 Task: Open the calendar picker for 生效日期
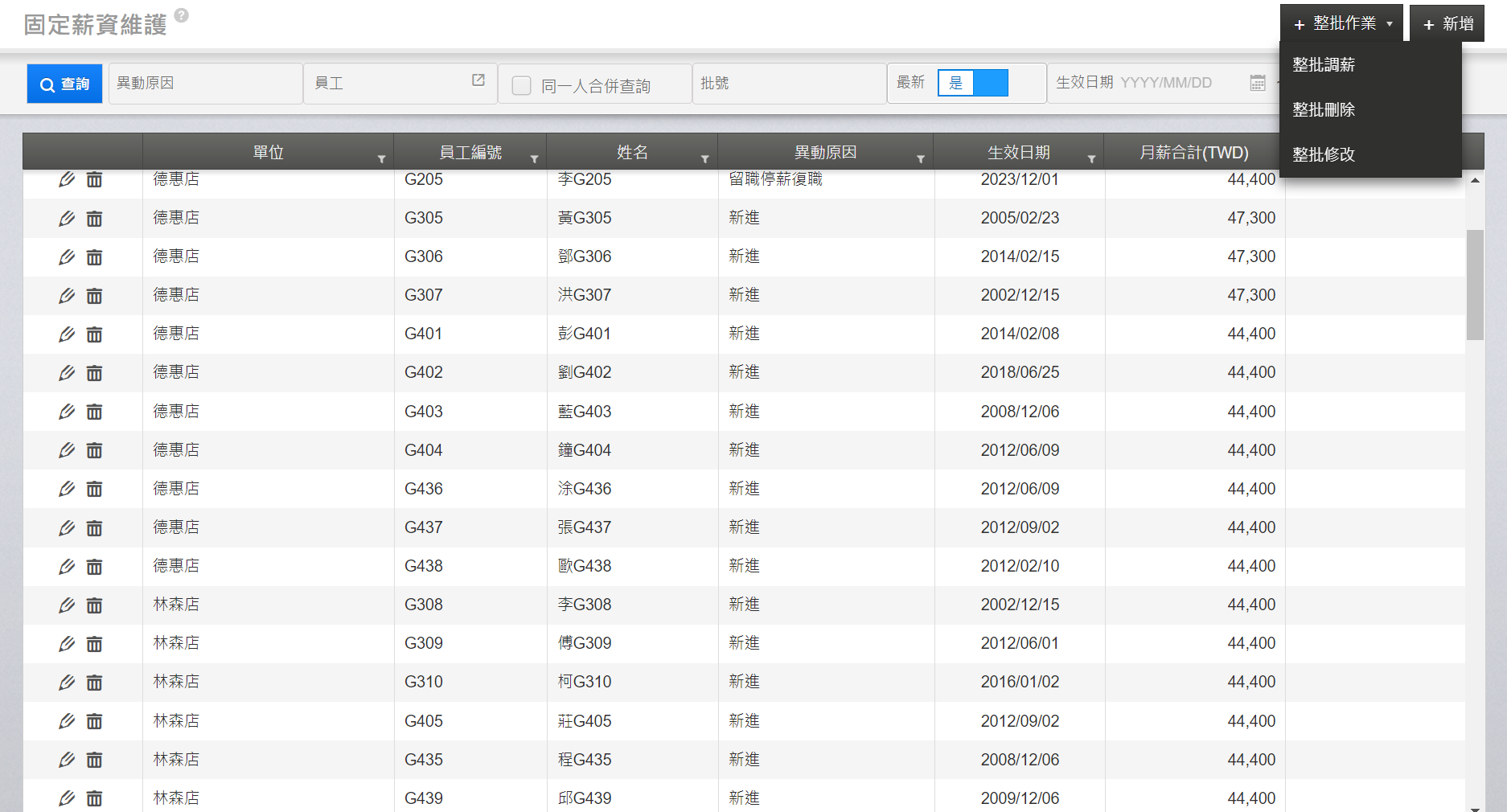pyautogui.click(x=1258, y=83)
